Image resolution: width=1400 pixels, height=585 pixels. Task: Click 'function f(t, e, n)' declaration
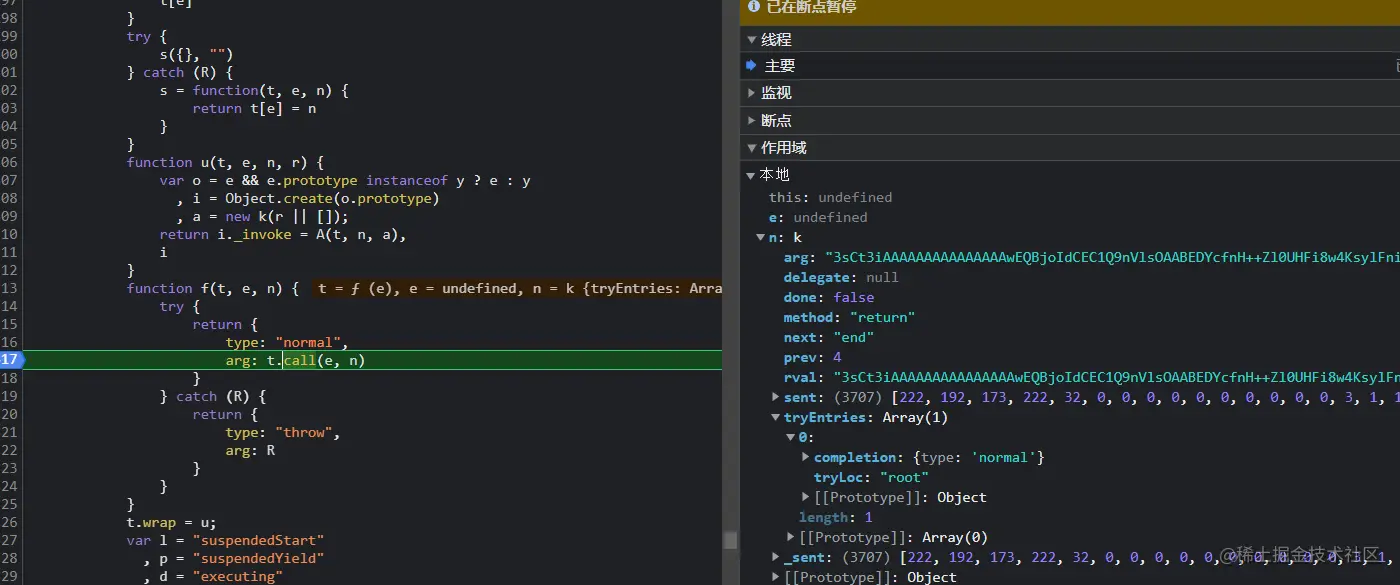pyautogui.click(x=213, y=288)
